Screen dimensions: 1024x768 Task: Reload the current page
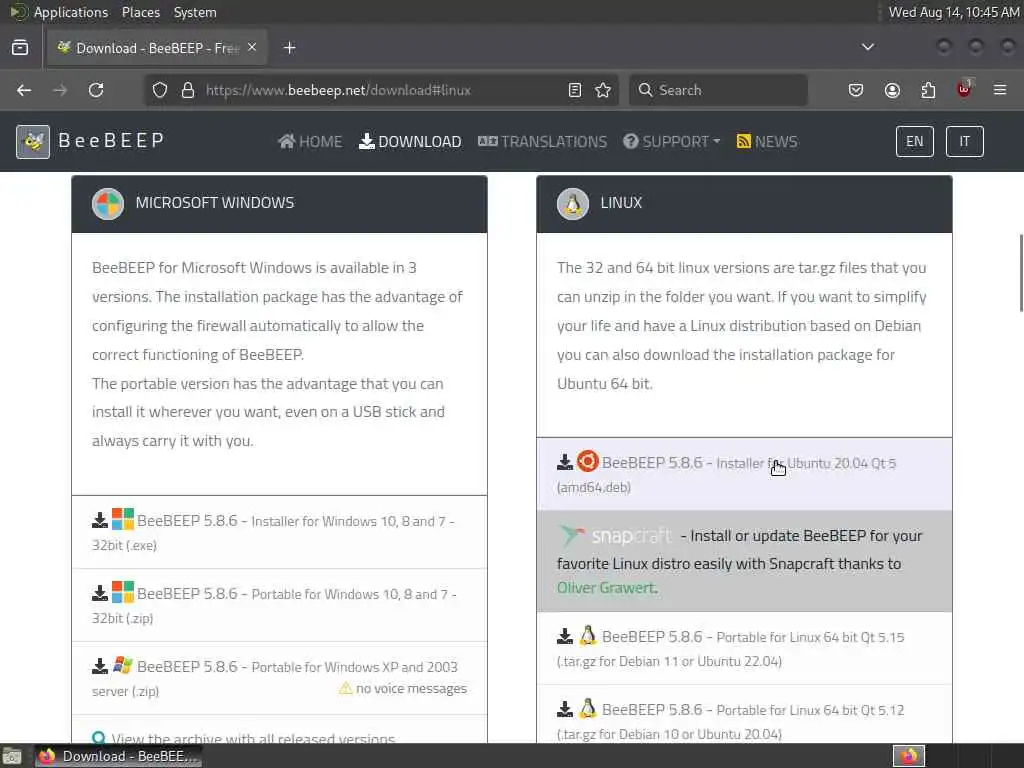[96, 90]
